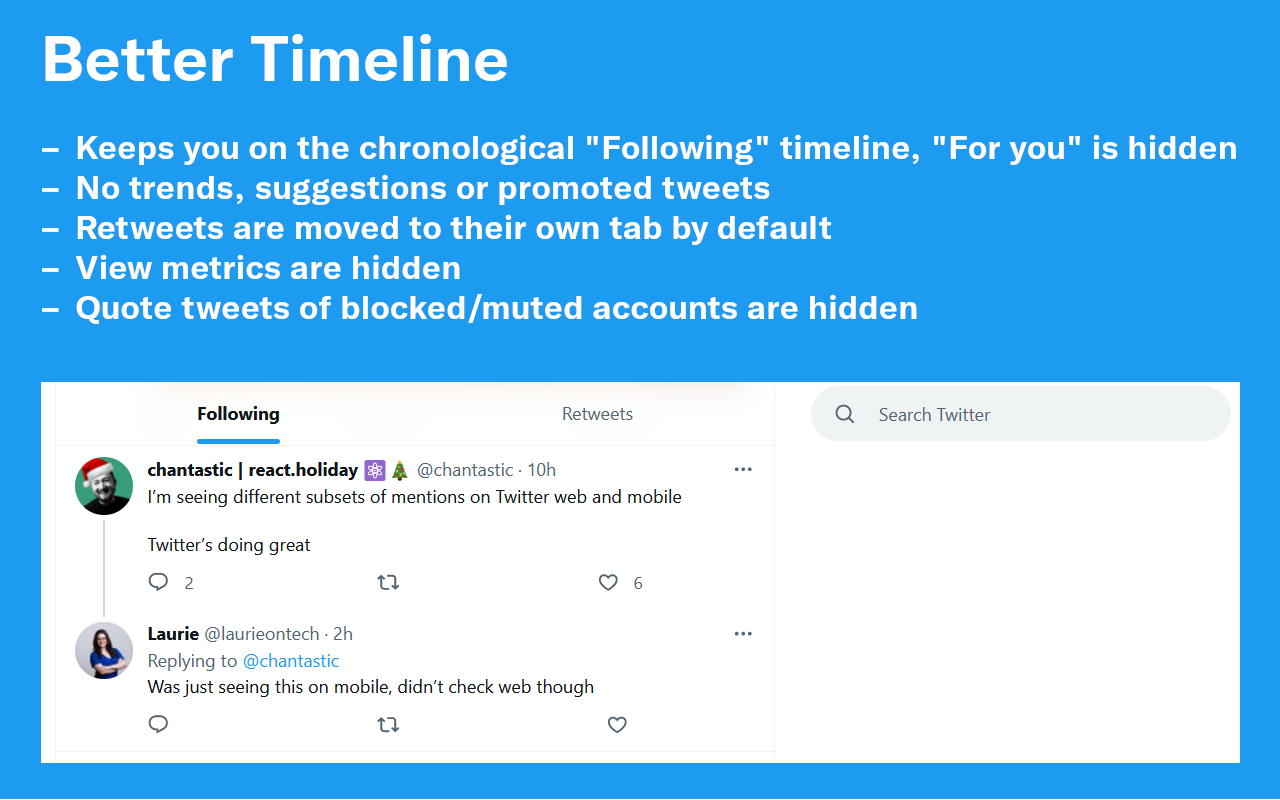This screenshot has height=800, width=1280.
Task: Click Laurie's profile picture
Action: tap(104, 650)
